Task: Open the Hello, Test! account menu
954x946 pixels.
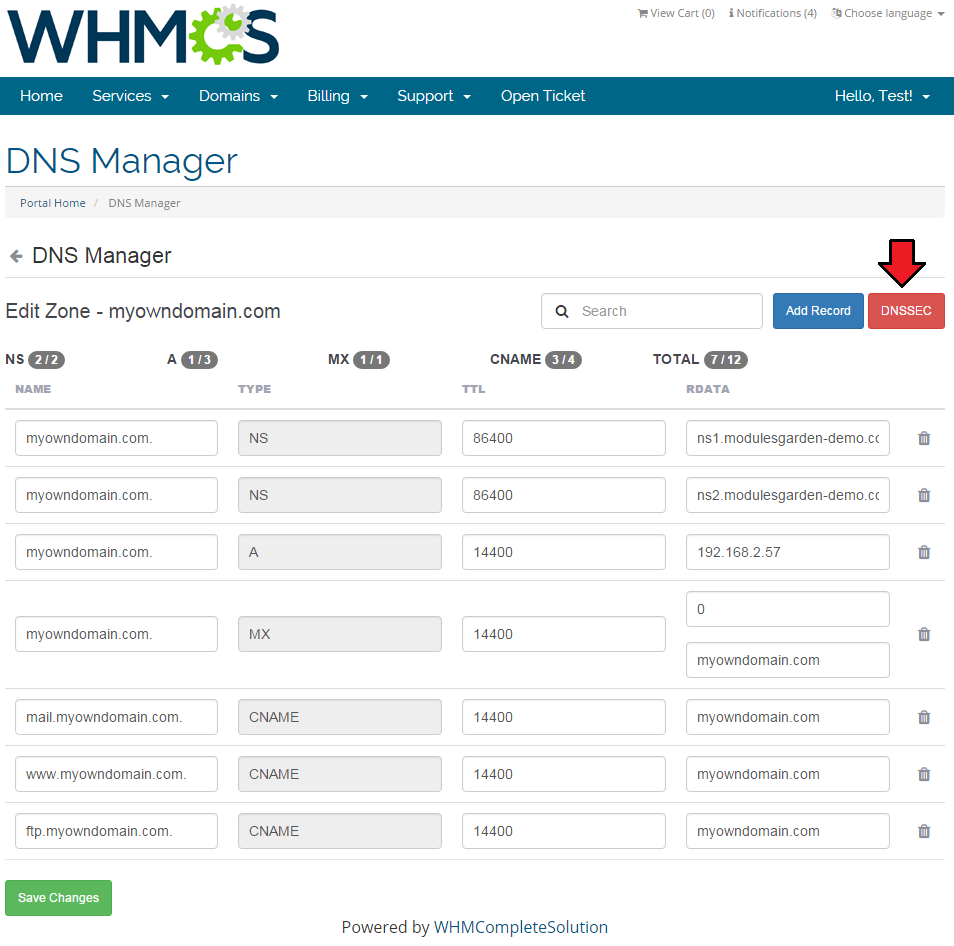Action: click(882, 96)
